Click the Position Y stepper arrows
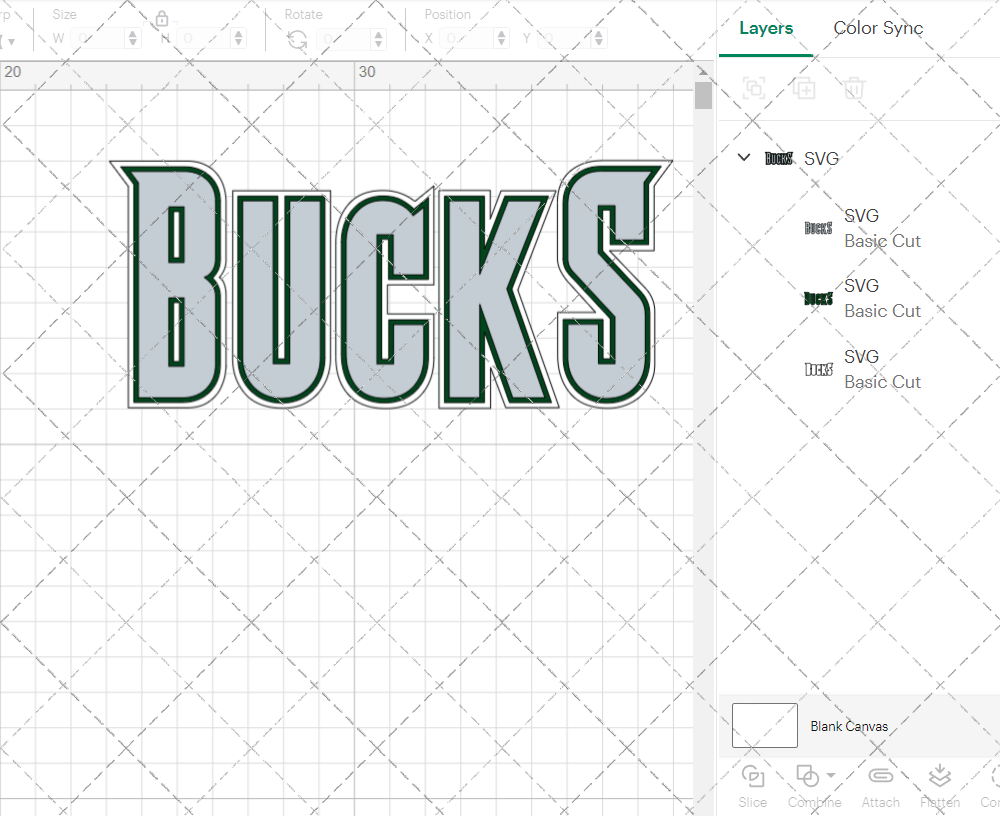Viewport: 1000px width, 816px height. coord(598,38)
